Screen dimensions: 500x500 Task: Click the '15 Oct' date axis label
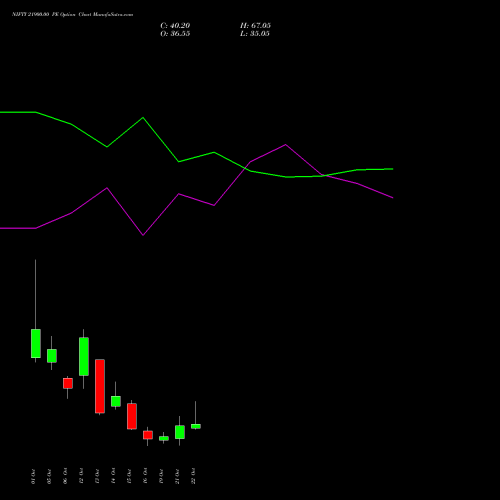click(x=129, y=476)
